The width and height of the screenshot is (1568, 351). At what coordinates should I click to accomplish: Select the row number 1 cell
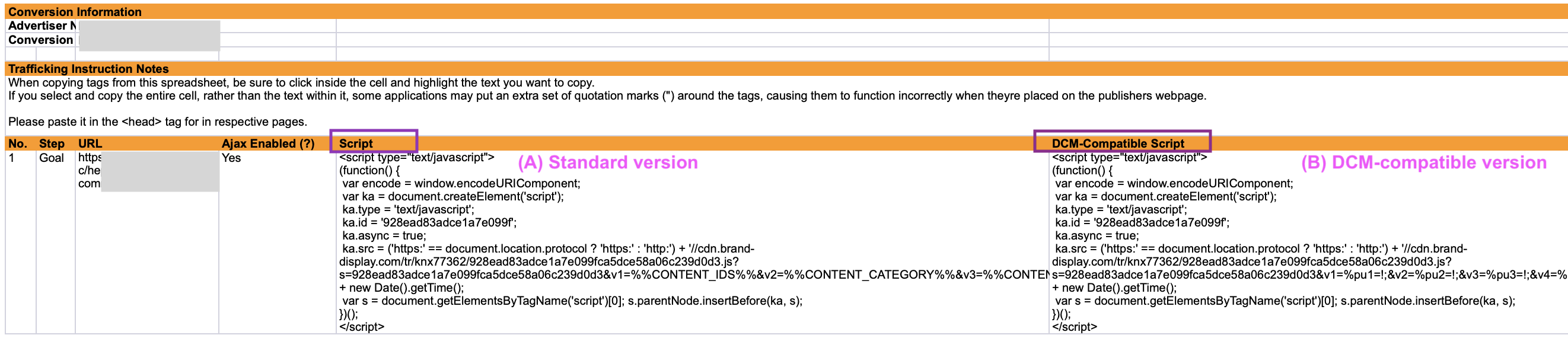(x=12, y=158)
